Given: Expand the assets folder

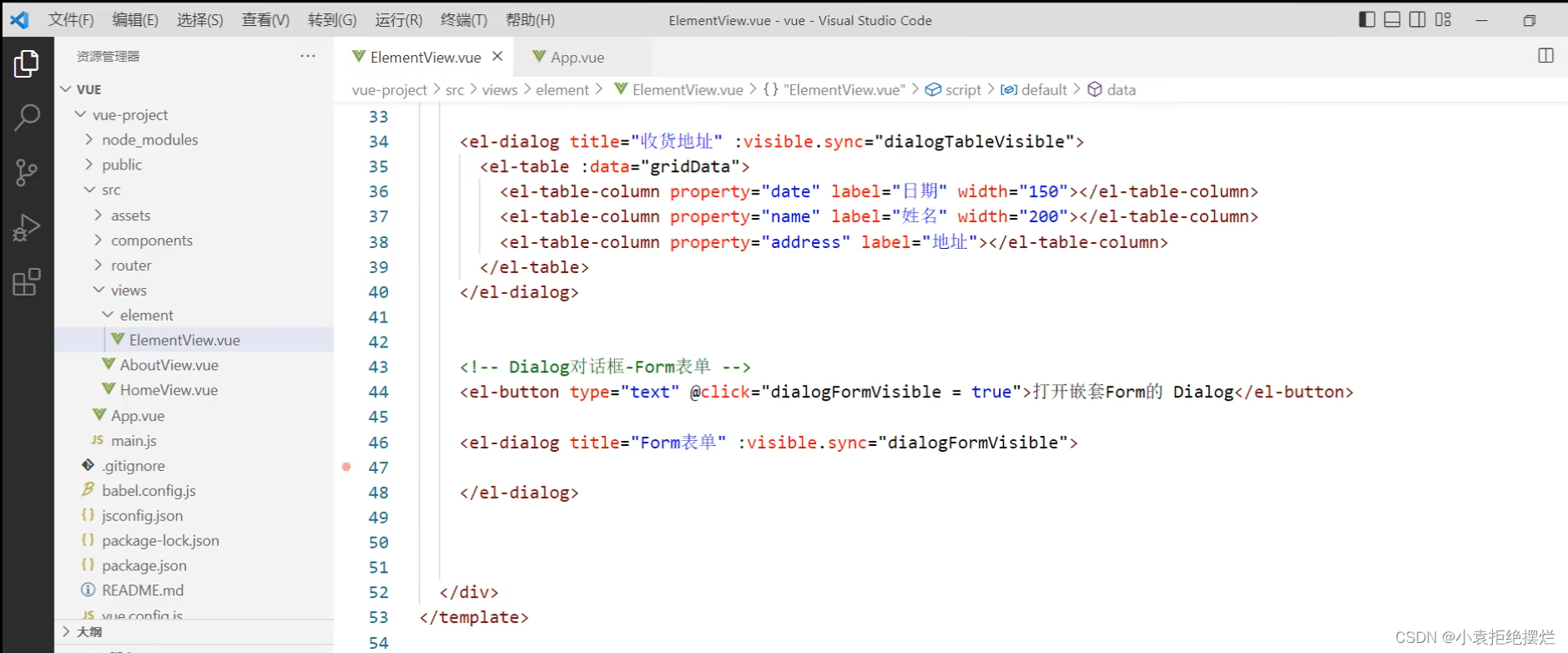Looking at the screenshot, I should point(98,215).
